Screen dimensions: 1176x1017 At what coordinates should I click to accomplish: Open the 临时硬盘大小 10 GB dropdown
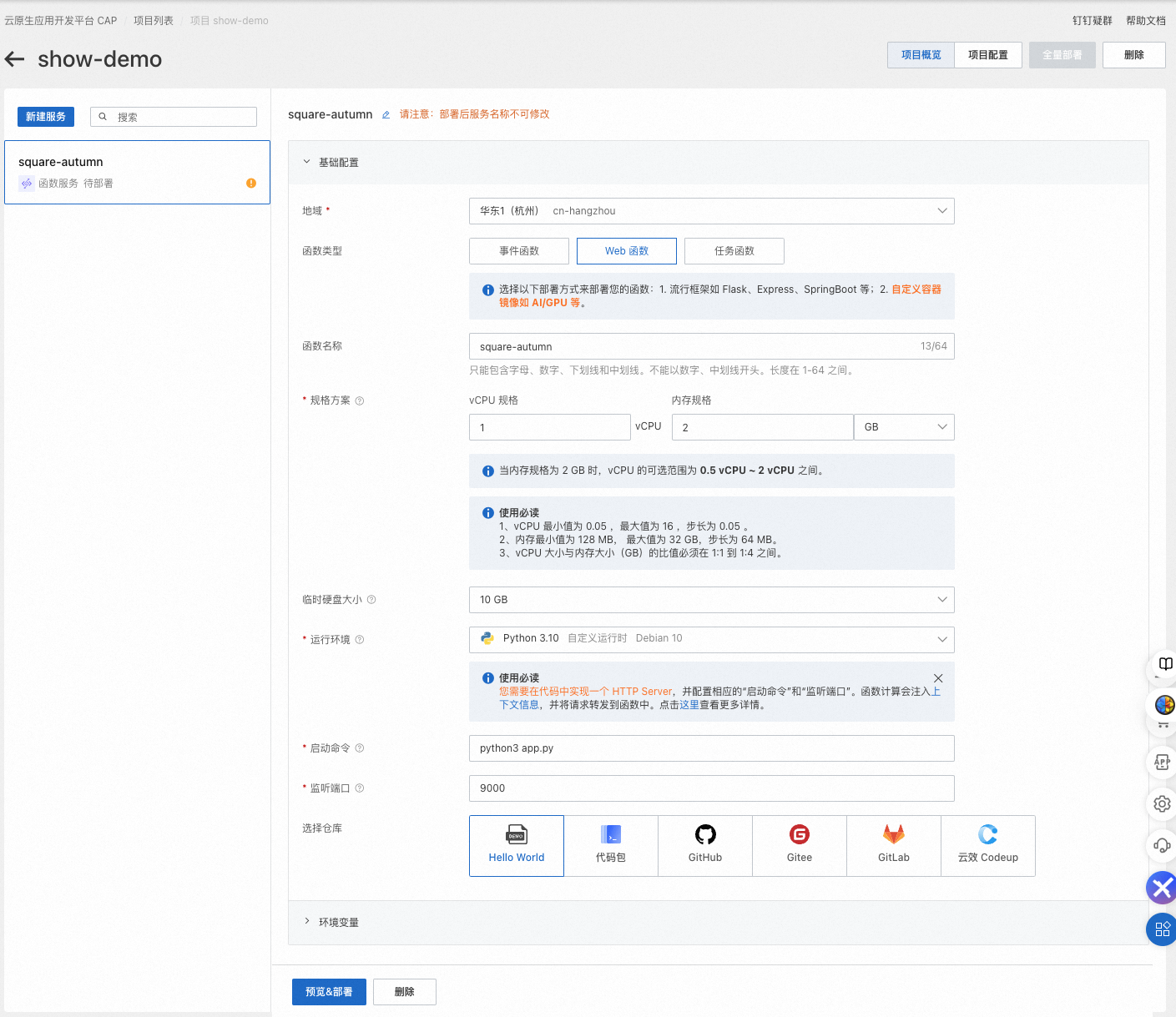click(712, 600)
